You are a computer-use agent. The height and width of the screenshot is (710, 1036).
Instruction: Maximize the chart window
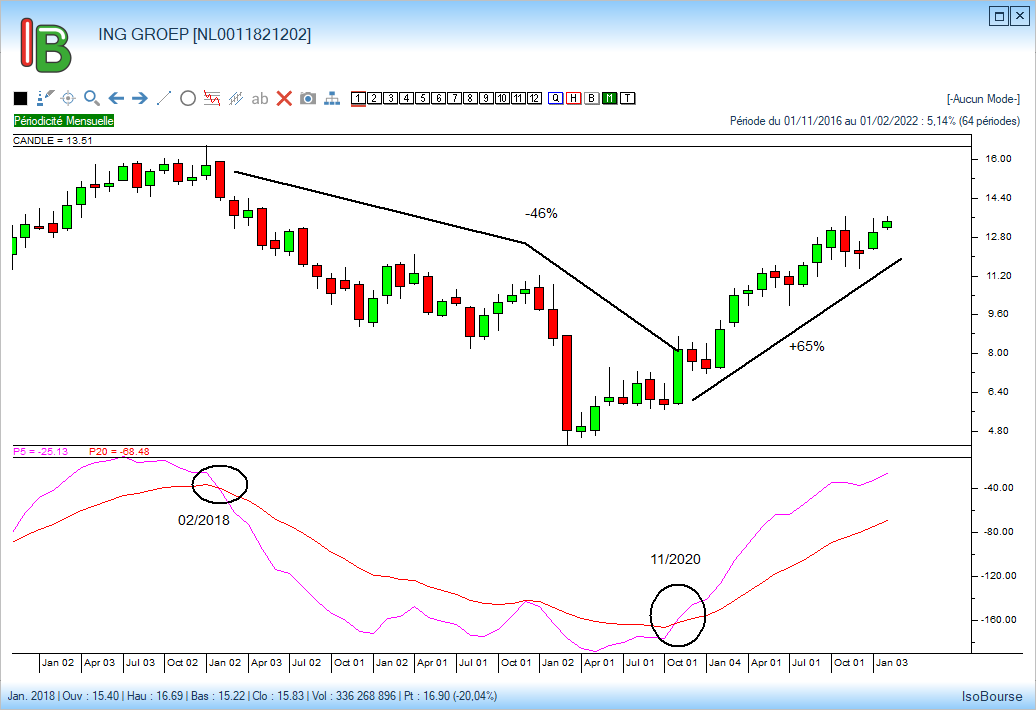point(999,16)
